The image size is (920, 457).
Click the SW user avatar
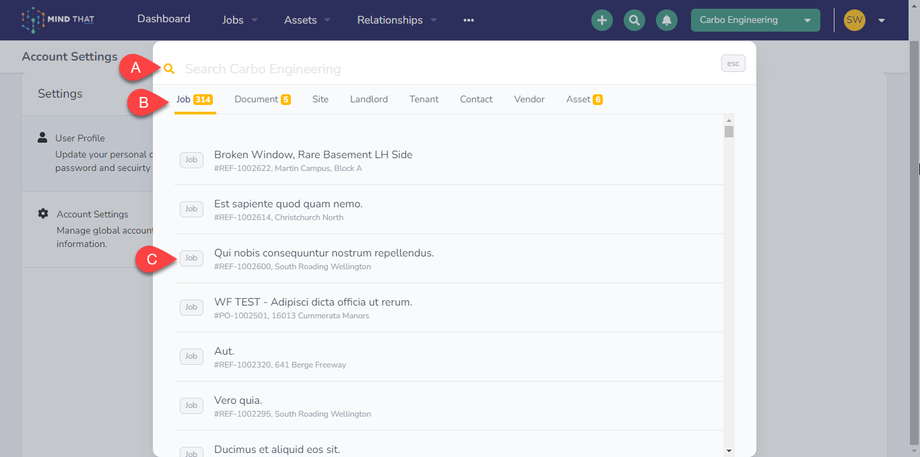coord(854,20)
